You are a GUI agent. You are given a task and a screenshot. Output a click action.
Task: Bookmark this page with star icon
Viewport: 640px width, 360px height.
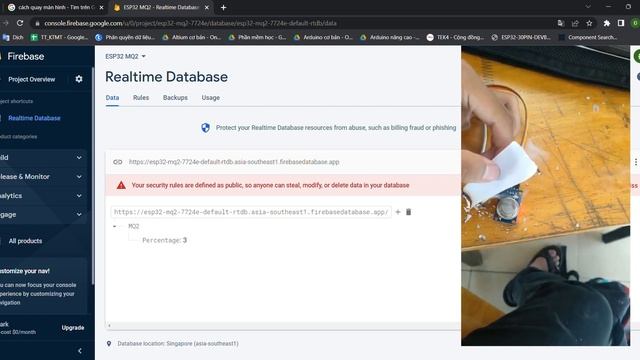click(x=589, y=23)
